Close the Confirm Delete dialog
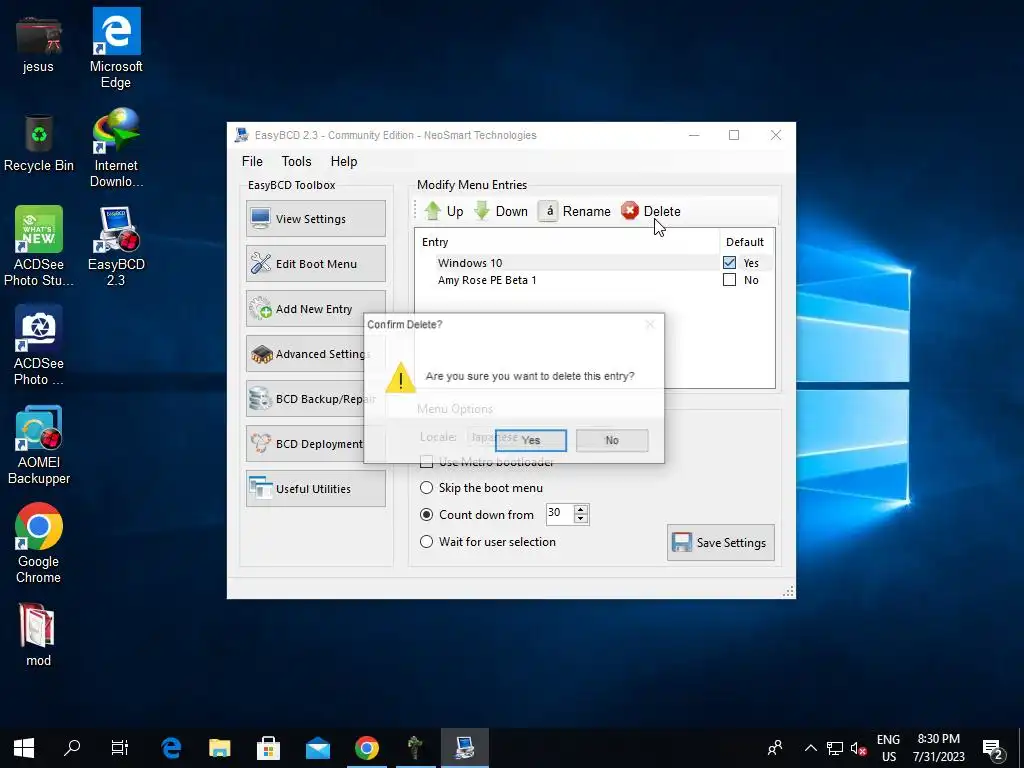 (650, 325)
